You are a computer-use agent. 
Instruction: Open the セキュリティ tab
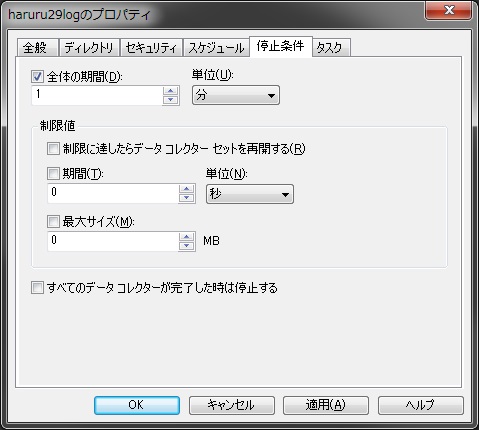pyautogui.click(x=151, y=48)
